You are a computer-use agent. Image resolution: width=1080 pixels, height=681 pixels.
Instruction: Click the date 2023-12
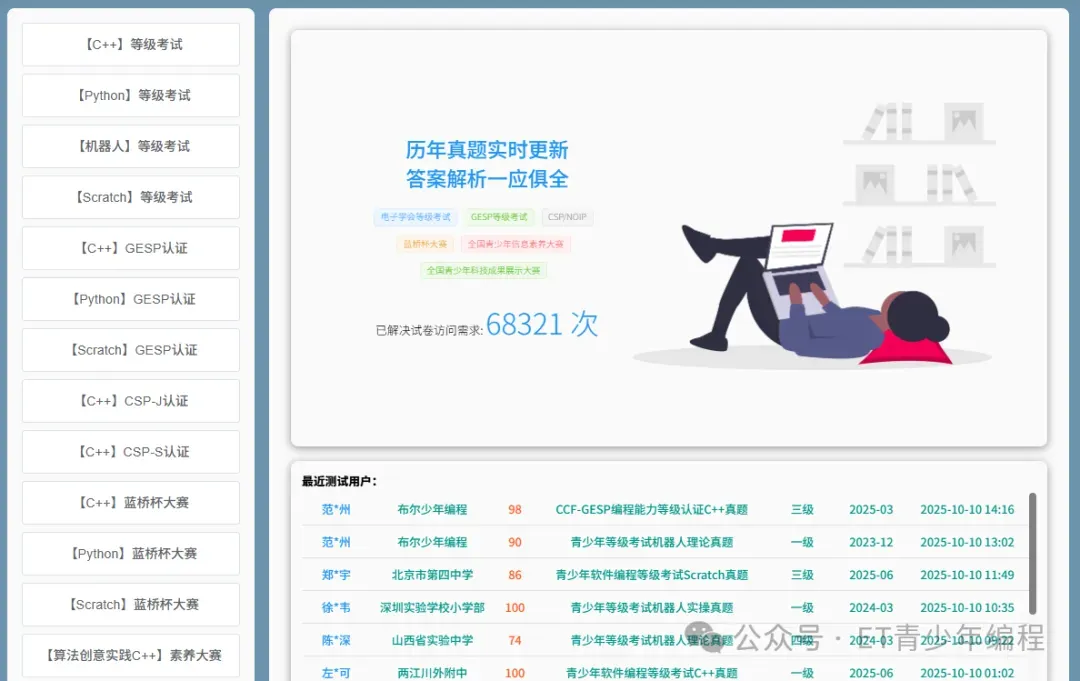coord(871,542)
